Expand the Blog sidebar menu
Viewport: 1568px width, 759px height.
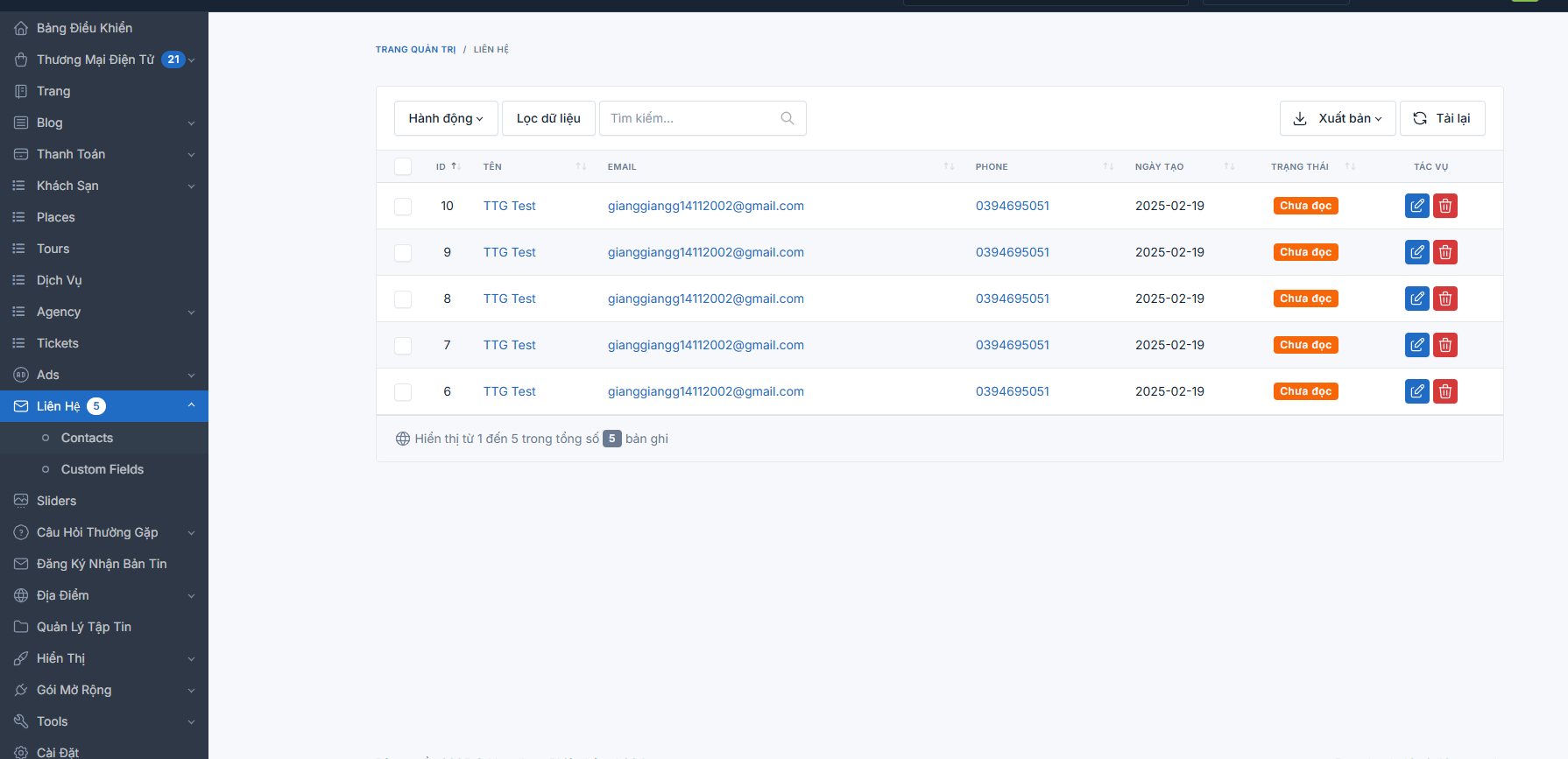point(104,123)
